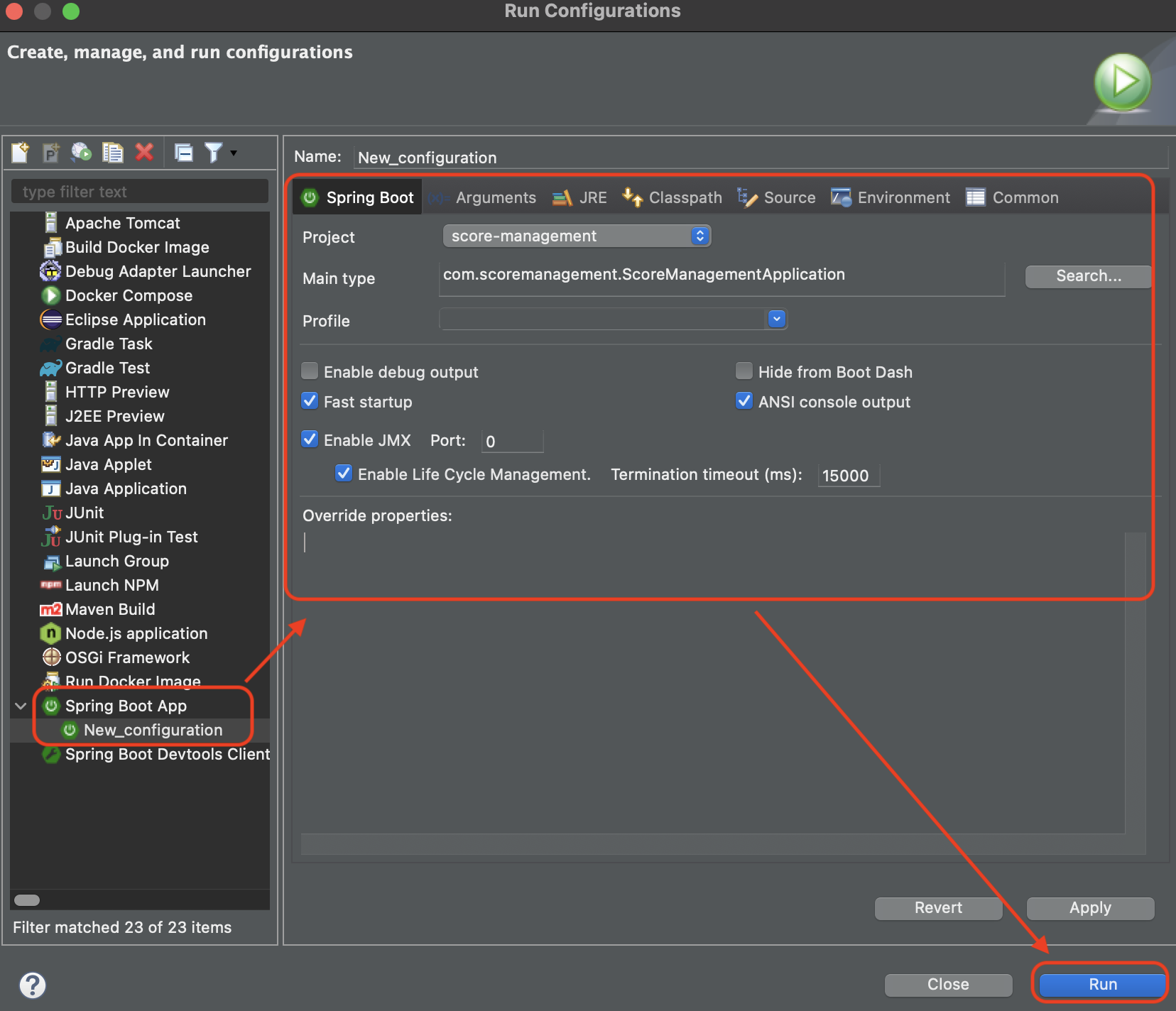Select Launch NPM entry
The height and width of the screenshot is (1011, 1176).
pyautogui.click(x=111, y=585)
